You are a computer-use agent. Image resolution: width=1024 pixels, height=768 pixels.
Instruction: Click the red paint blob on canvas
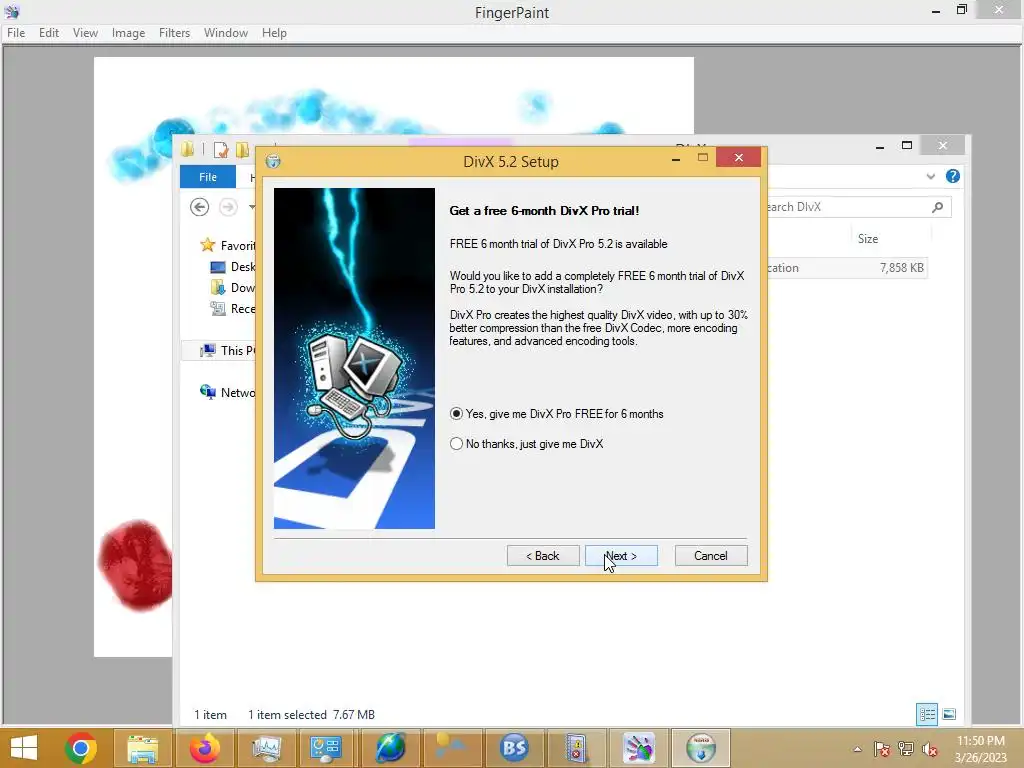coord(135,566)
